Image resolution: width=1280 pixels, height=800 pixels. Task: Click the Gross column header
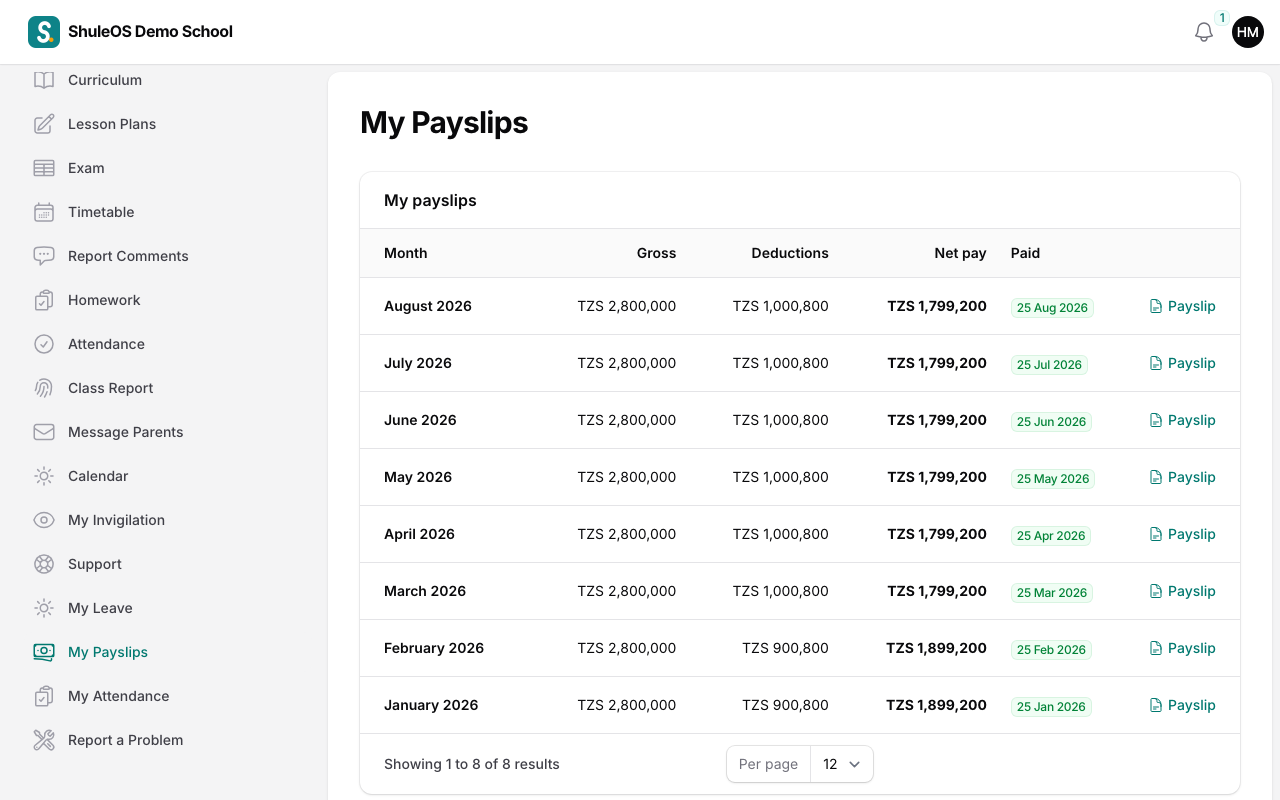(x=656, y=253)
